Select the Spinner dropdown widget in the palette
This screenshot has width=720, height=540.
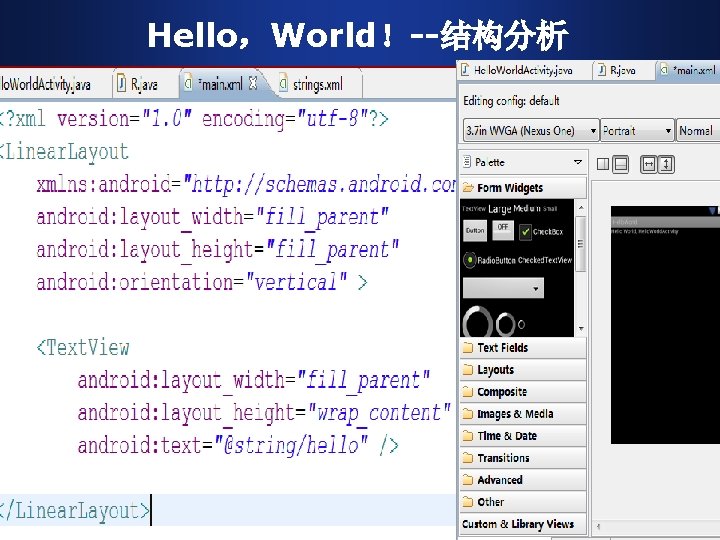point(503,288)
